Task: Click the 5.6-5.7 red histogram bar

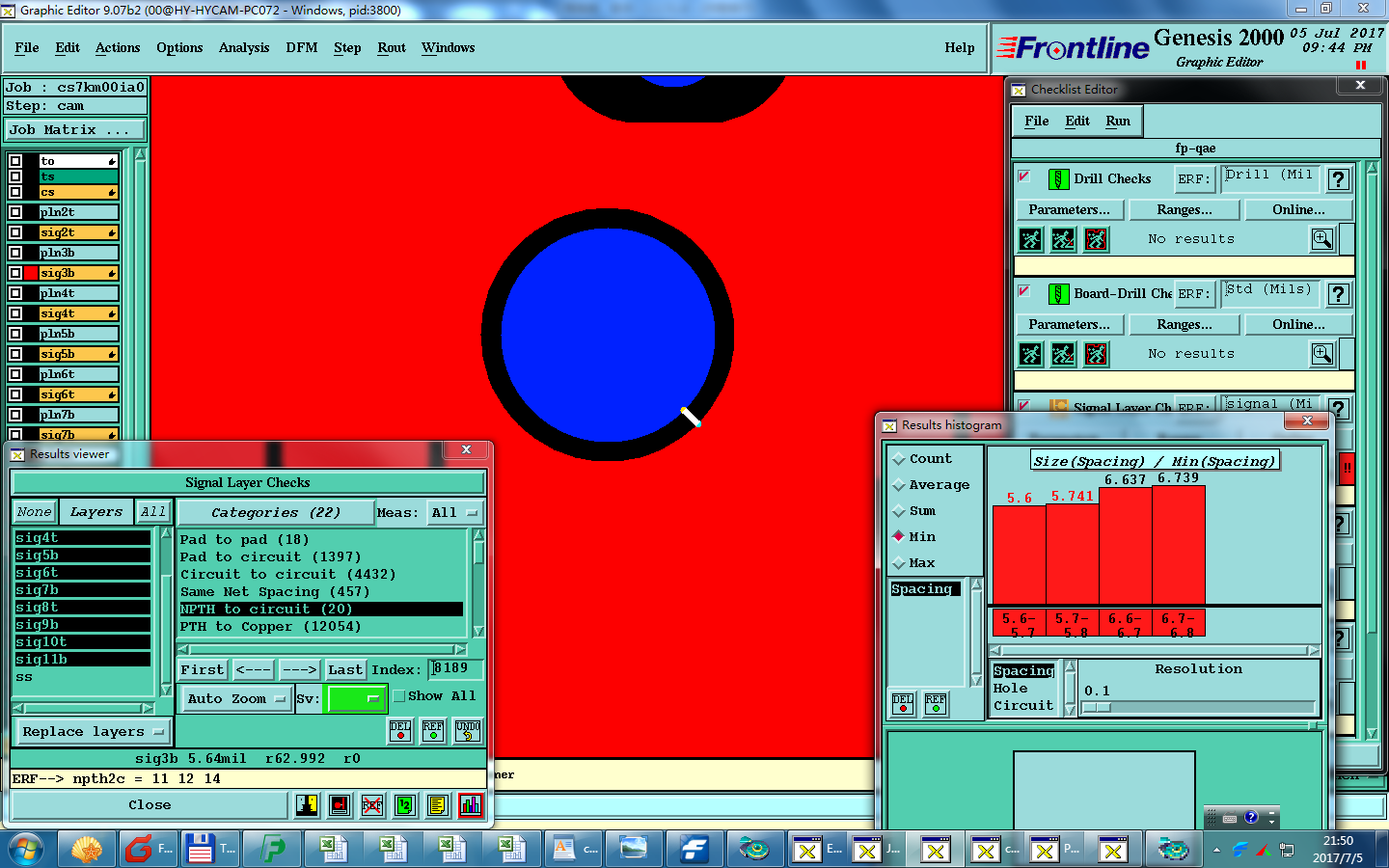Action: [x=1019, y=555]
